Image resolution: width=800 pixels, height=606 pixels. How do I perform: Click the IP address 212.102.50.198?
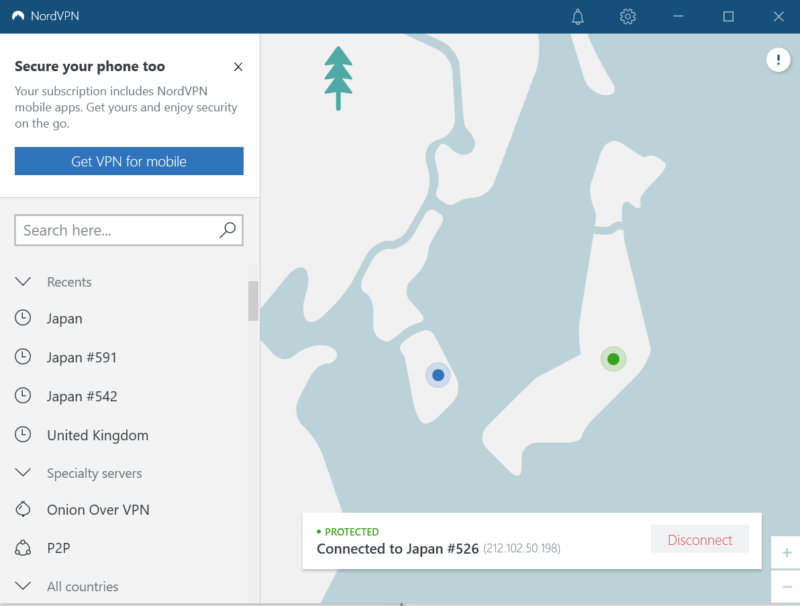tap(522, 548)
